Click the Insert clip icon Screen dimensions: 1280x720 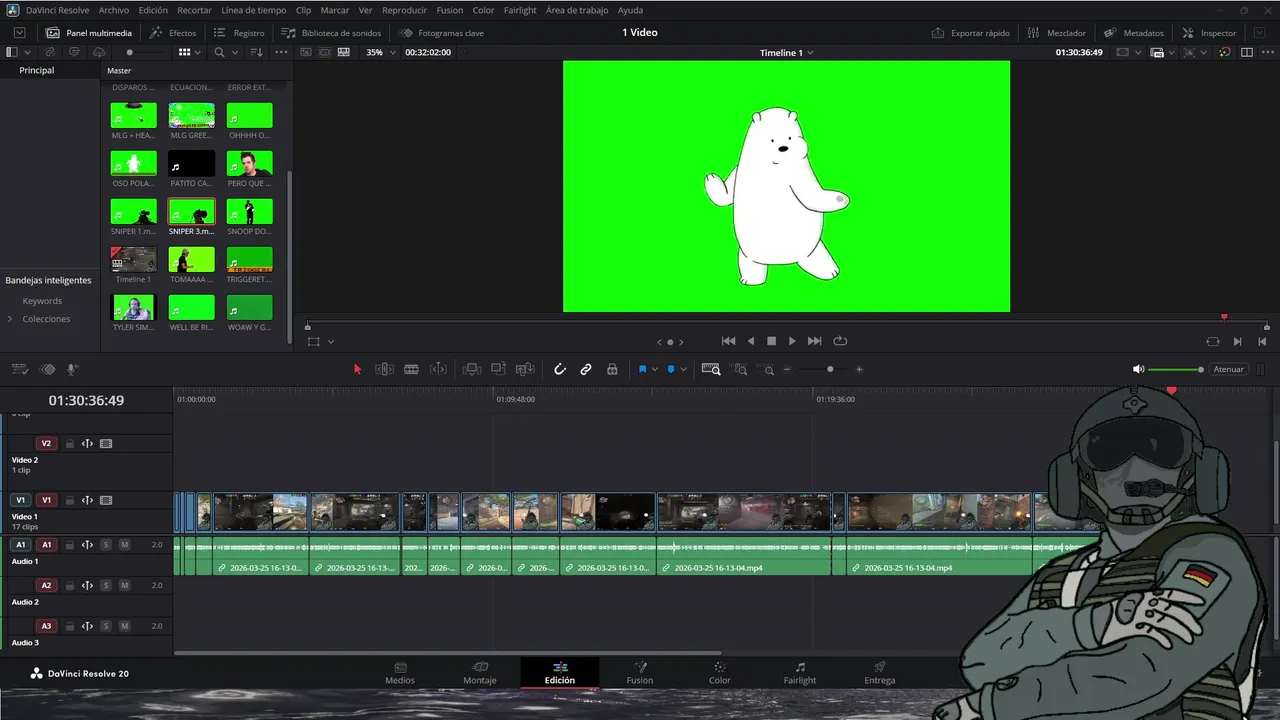472,369
